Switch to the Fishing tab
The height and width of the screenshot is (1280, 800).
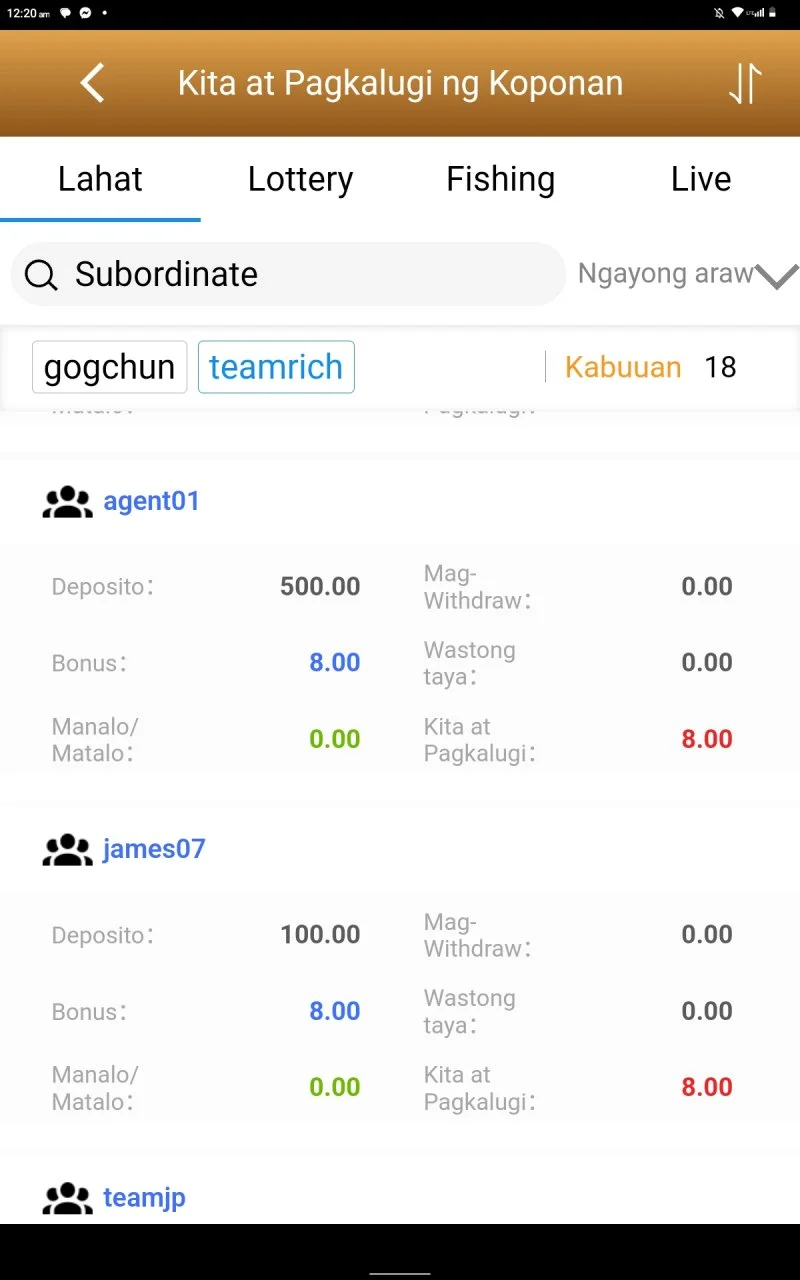pyautogui.click(x=500, y=179)
